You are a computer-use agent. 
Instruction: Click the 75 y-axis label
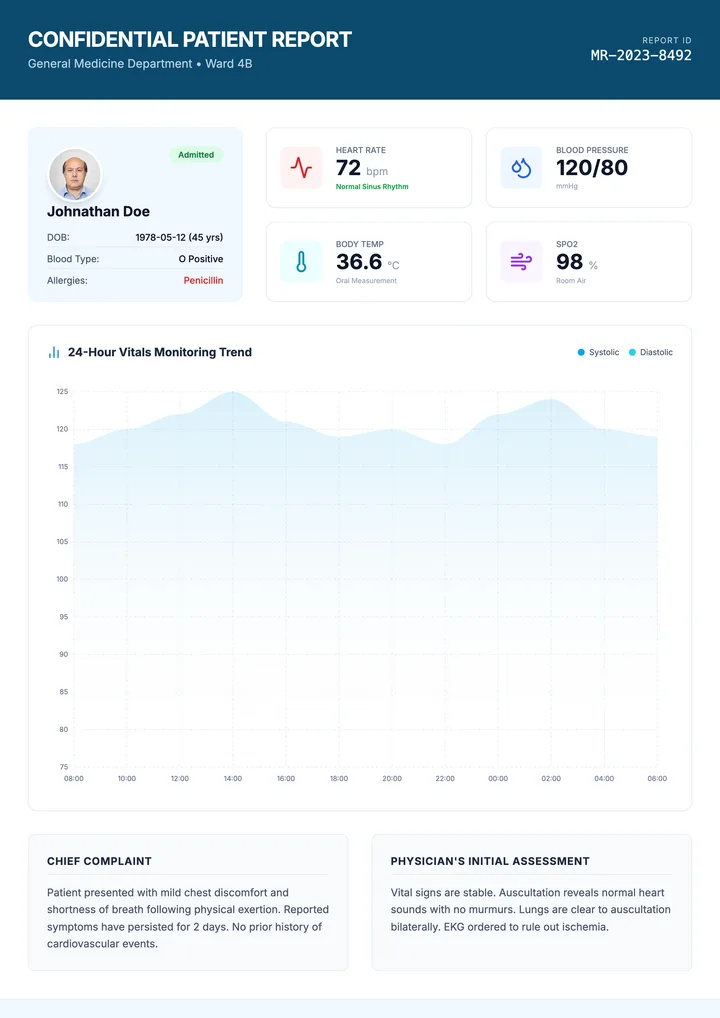[x=64, y=767]
